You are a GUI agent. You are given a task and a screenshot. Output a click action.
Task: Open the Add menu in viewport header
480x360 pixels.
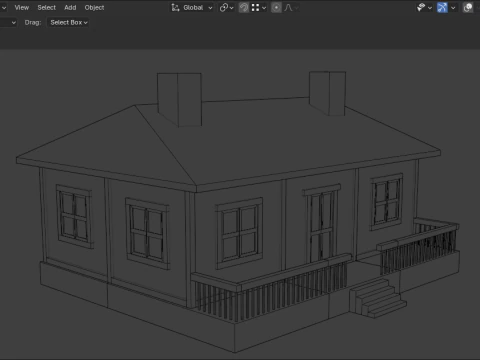(x=70, y=7)
